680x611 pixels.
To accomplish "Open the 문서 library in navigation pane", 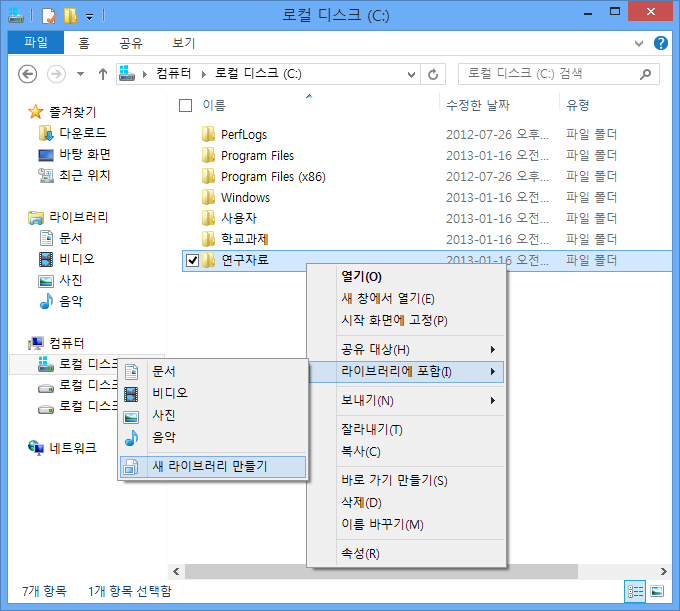I will click(70, 238).
